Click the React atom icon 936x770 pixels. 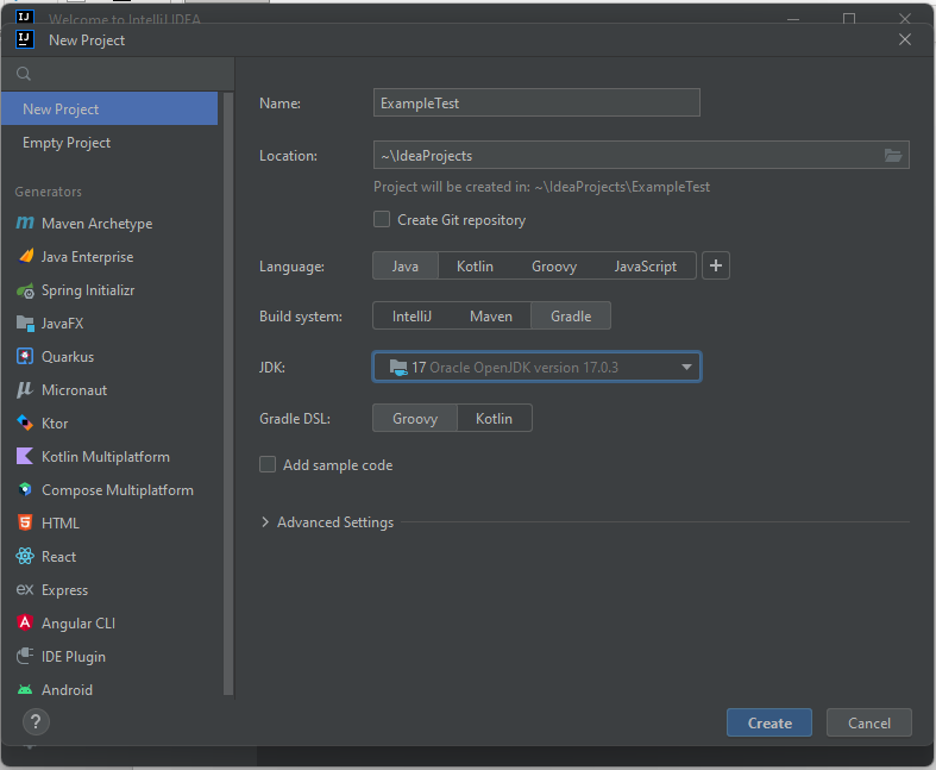pyautogui.click(x=25, y=556)
